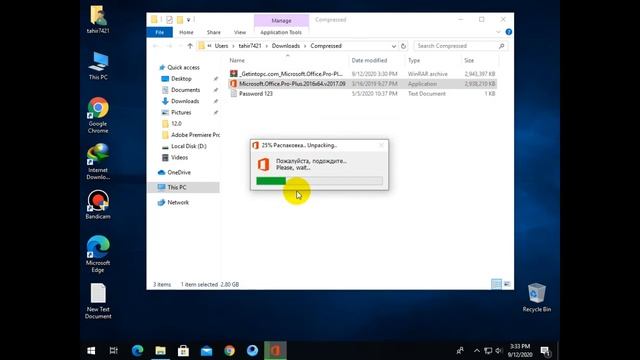Switch to large icons view layout
640x360 pixels.
(507, 284)
